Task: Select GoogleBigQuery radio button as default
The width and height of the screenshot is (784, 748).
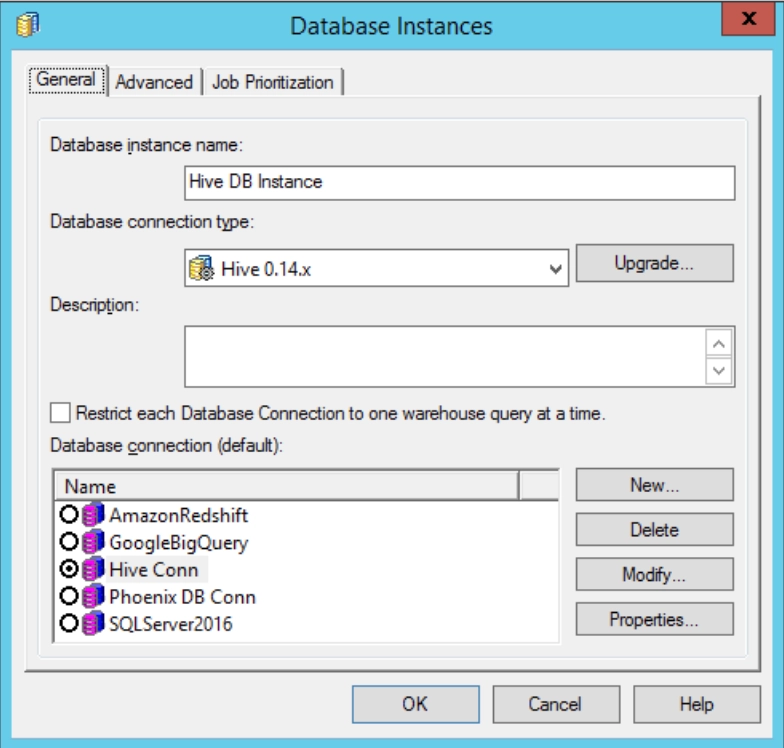Action: pyautogui.click(x=68, y=542)
